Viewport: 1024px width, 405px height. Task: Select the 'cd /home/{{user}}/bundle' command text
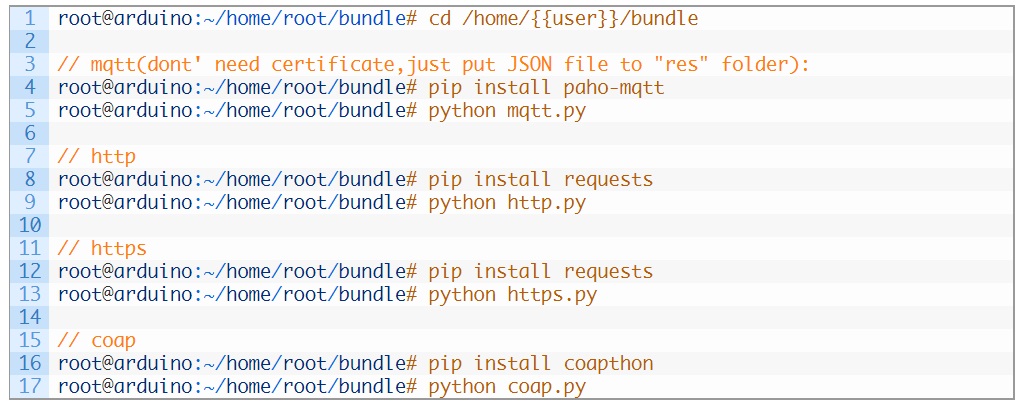coord(564,19)
